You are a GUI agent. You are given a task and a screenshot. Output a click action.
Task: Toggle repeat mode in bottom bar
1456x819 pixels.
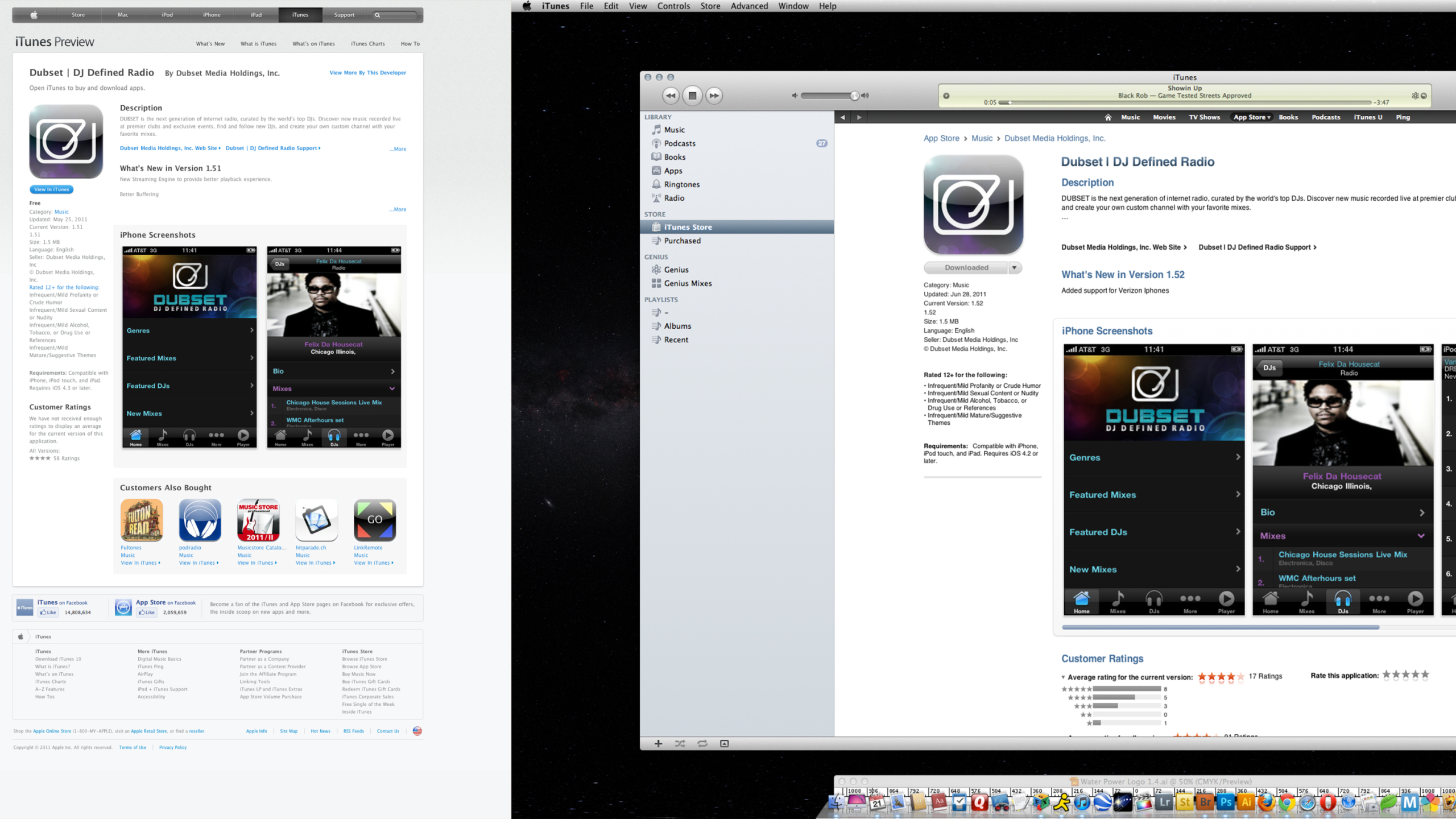pos(702,743)
